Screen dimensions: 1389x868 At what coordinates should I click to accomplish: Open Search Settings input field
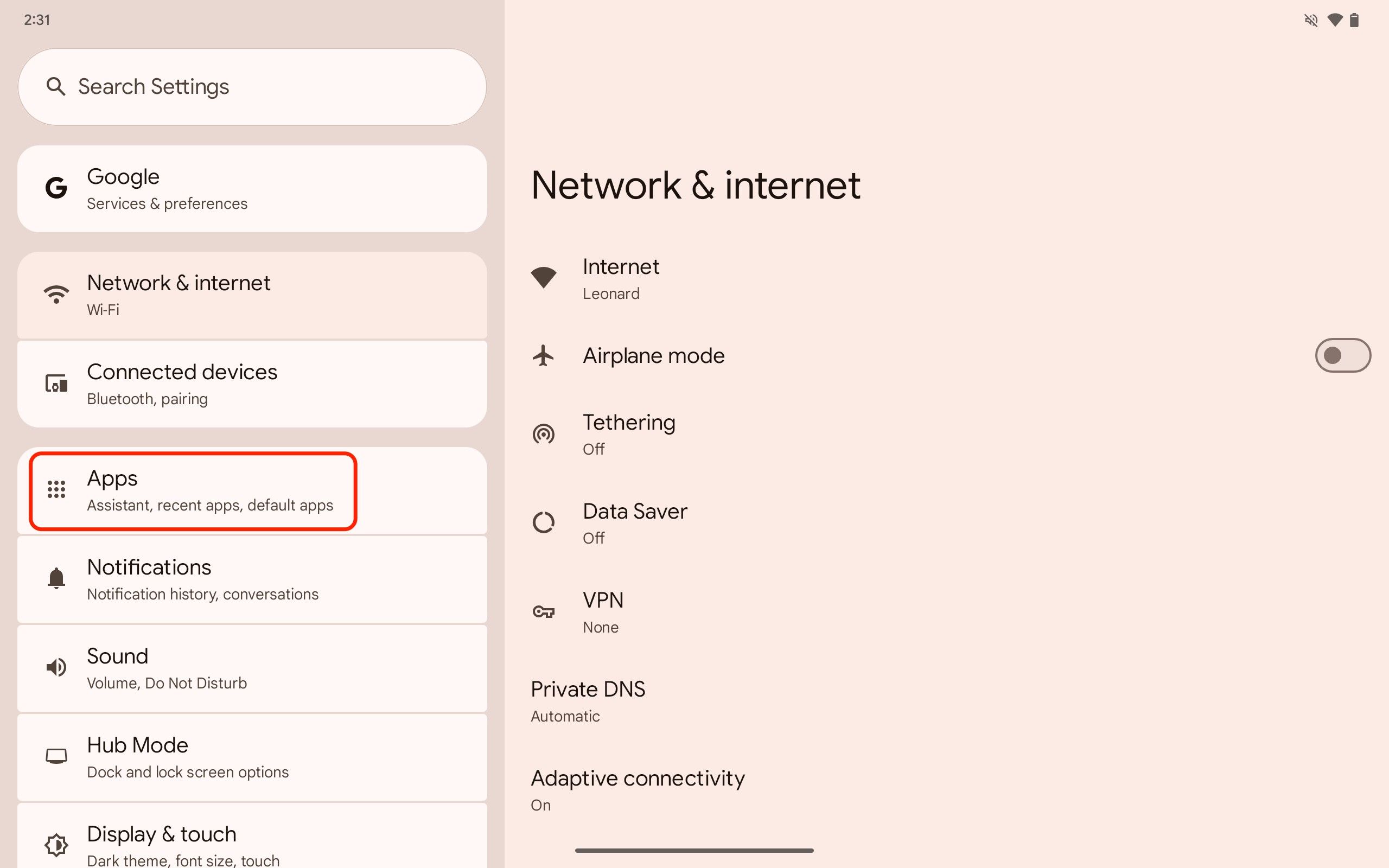coord(253,86)
